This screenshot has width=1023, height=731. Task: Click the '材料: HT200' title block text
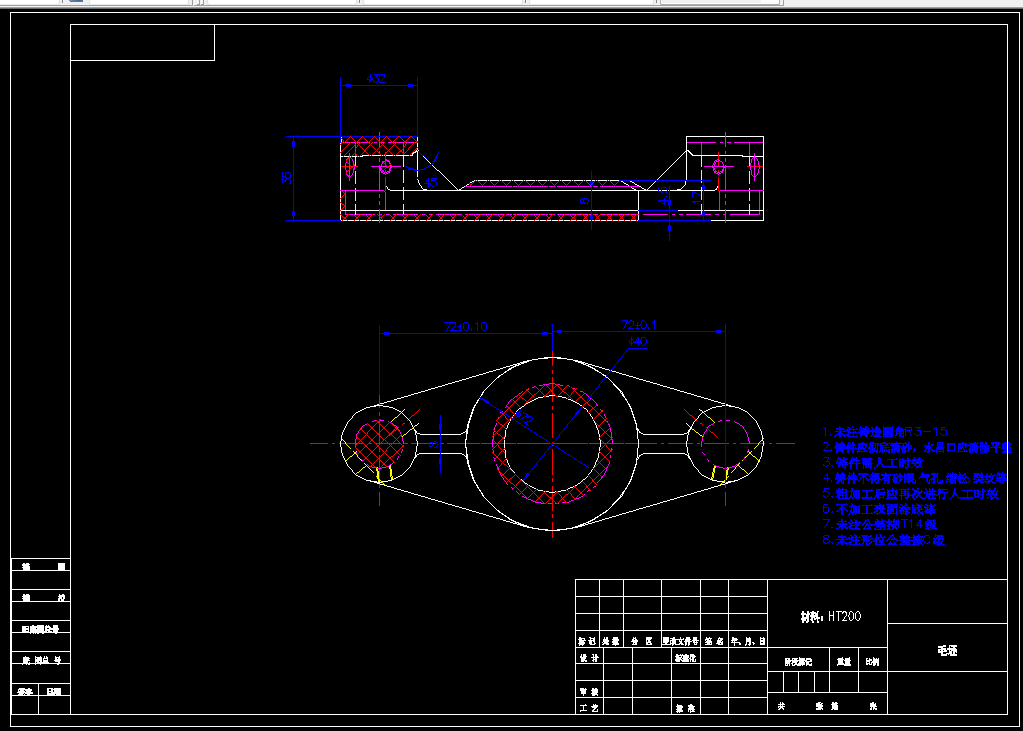click(831, 617)
